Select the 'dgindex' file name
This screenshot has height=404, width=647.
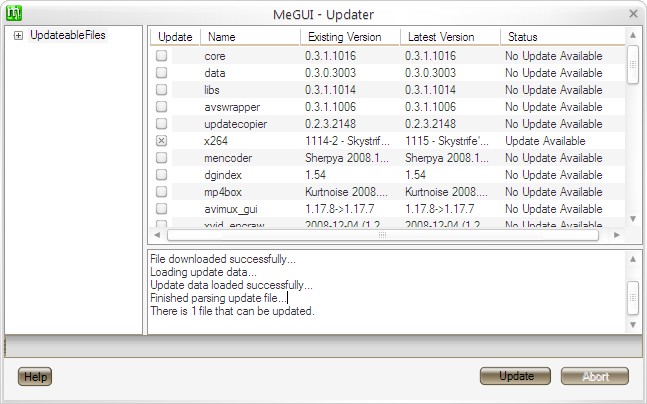point(223,175)
